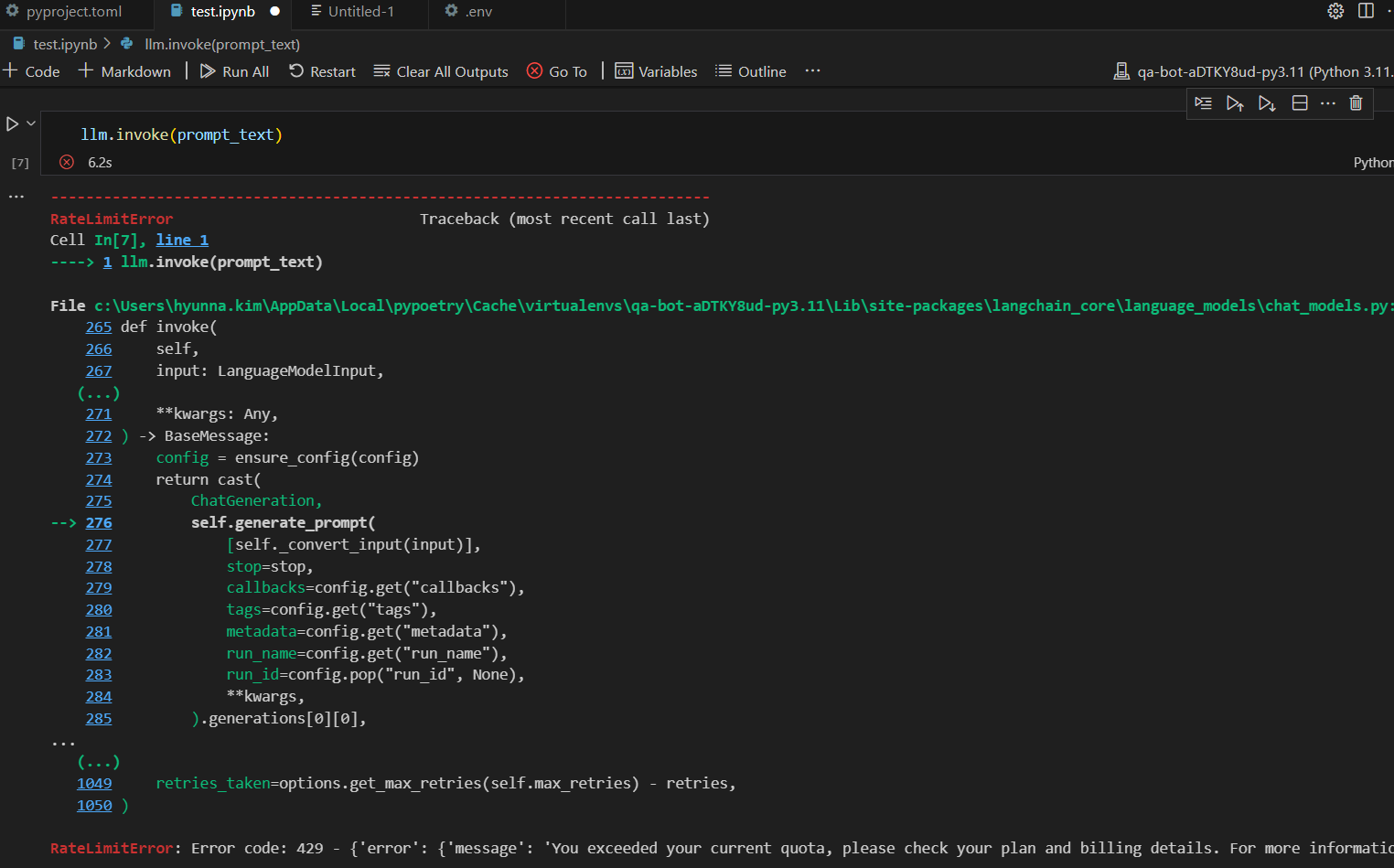Open line 275 link in traceback
This screenshot has width=1394, height=868.
click(x=99, y=500)
